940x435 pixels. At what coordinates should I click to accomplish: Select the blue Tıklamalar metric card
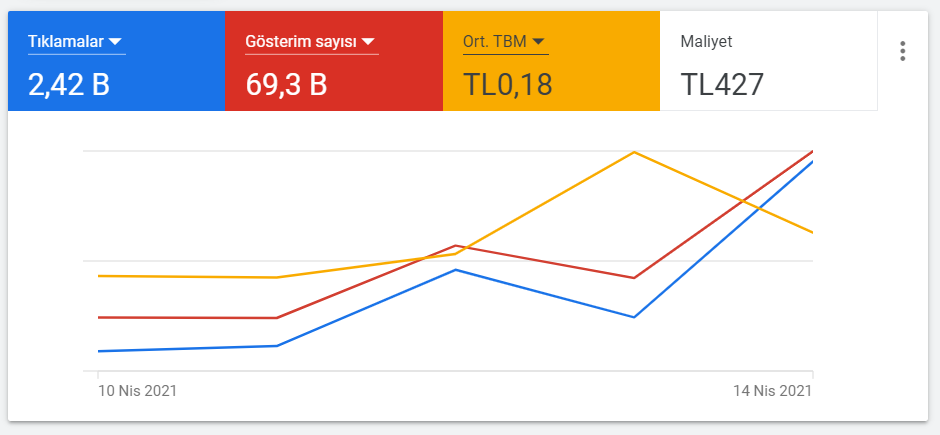(116, 61)
